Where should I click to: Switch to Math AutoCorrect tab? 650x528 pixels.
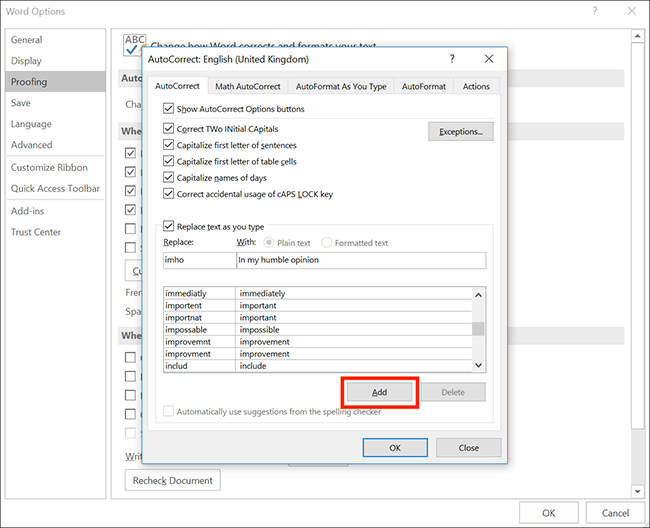[248, 86]
